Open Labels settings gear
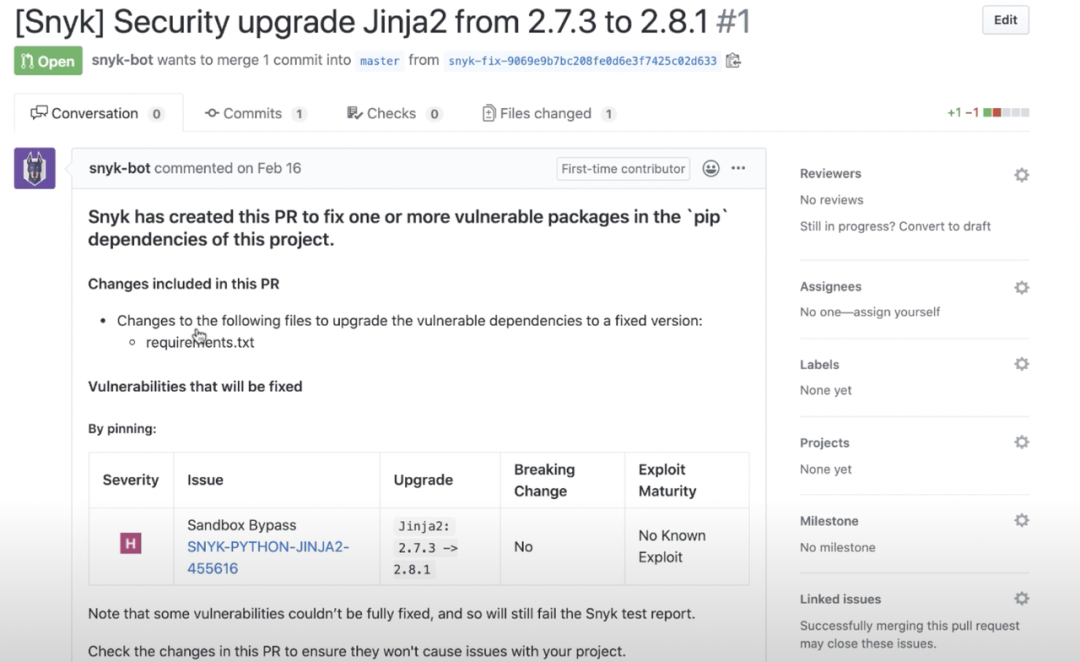The image size is (1080, 662). pos(1021,364)
